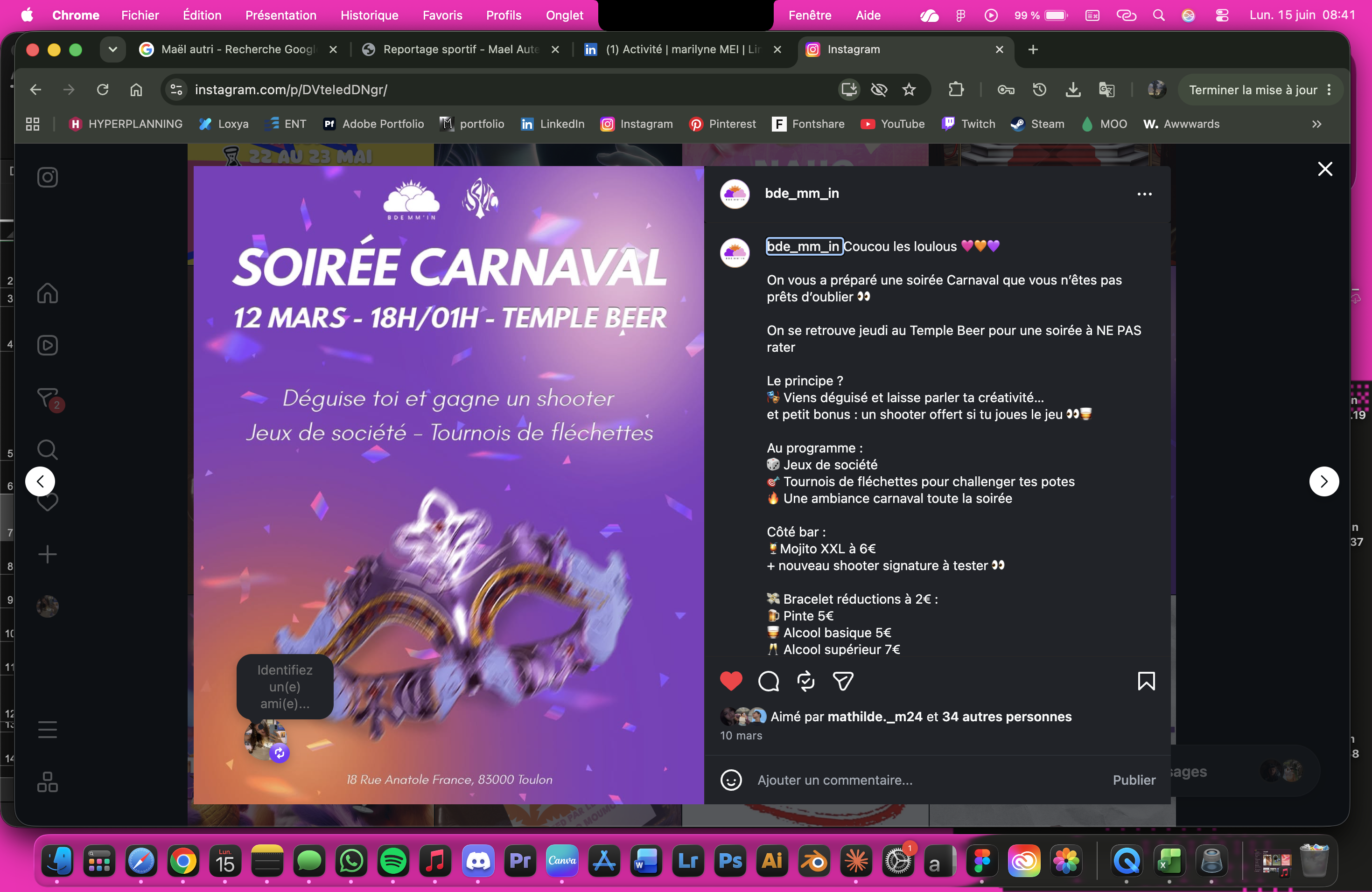Click the 10 mars post date
Image resolution: width=1372 pixels, height=892 pixels.
[x=741, y=735]
